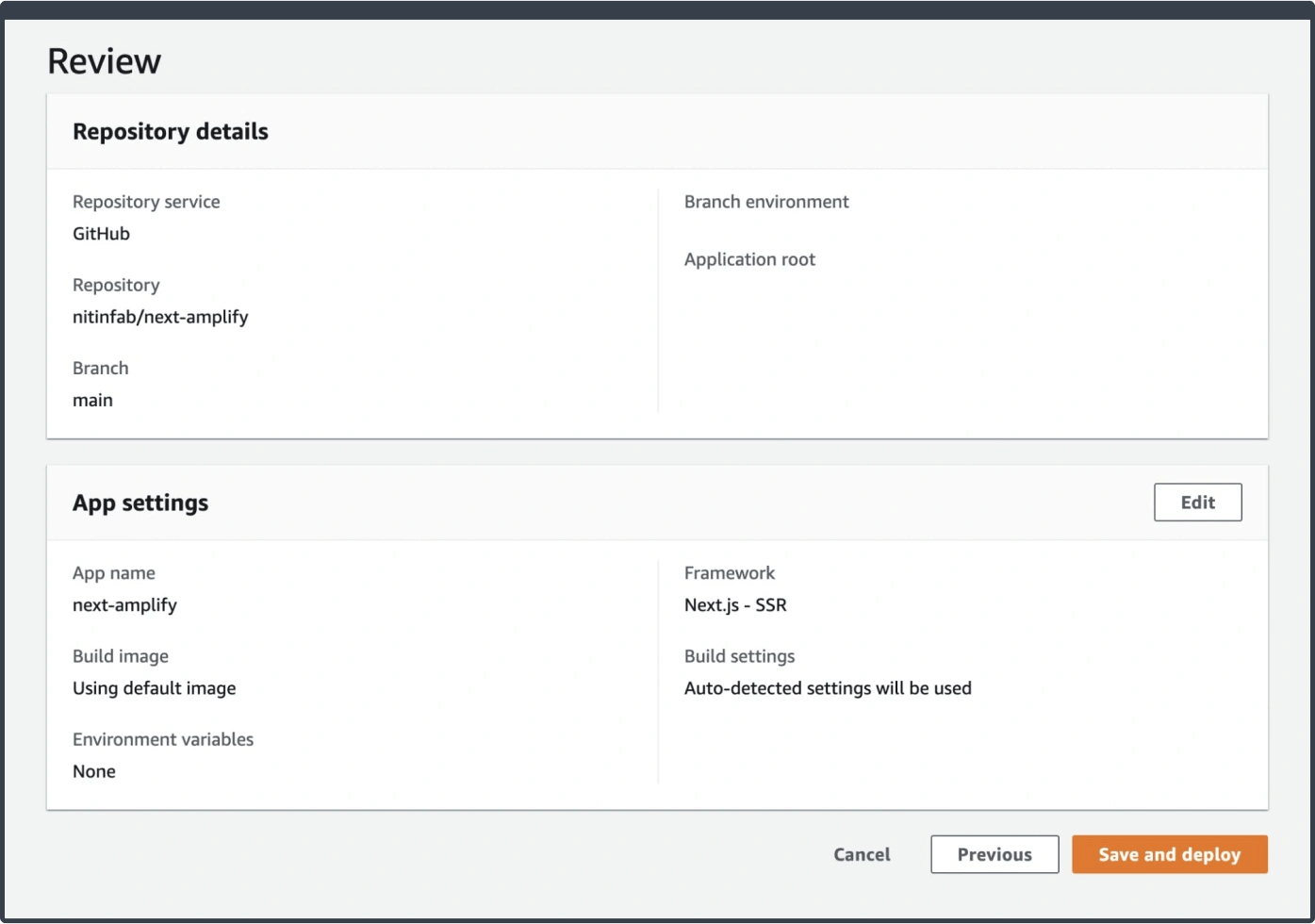Select the next-amplify app name value

pyautogui.click(x=124, y=605)
